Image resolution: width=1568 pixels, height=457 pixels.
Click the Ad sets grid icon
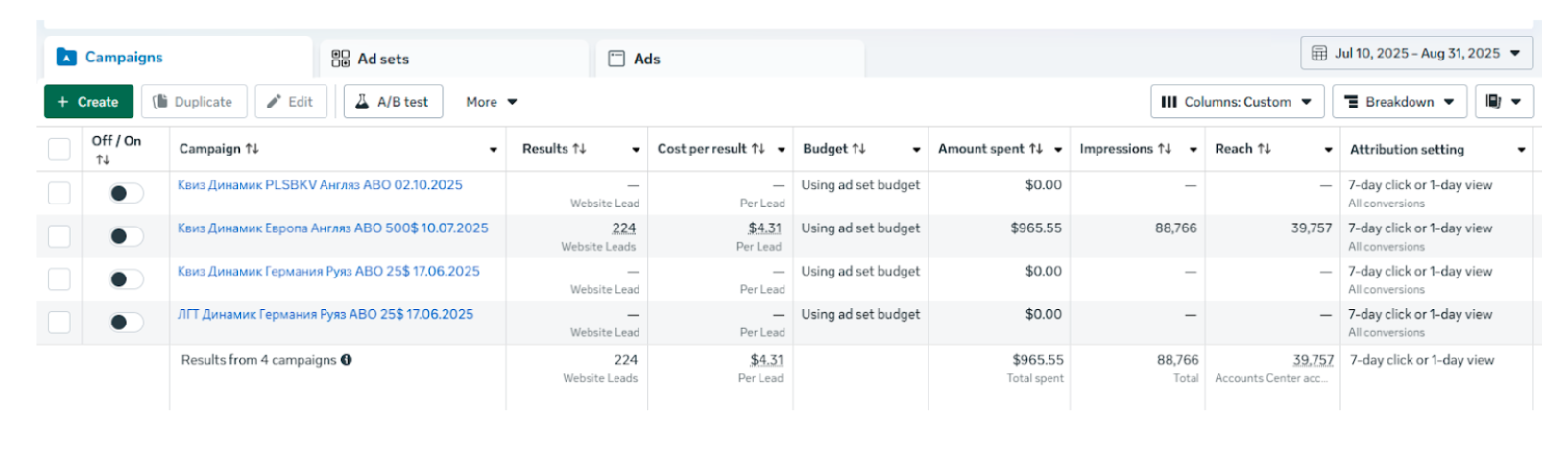point(340,59)
